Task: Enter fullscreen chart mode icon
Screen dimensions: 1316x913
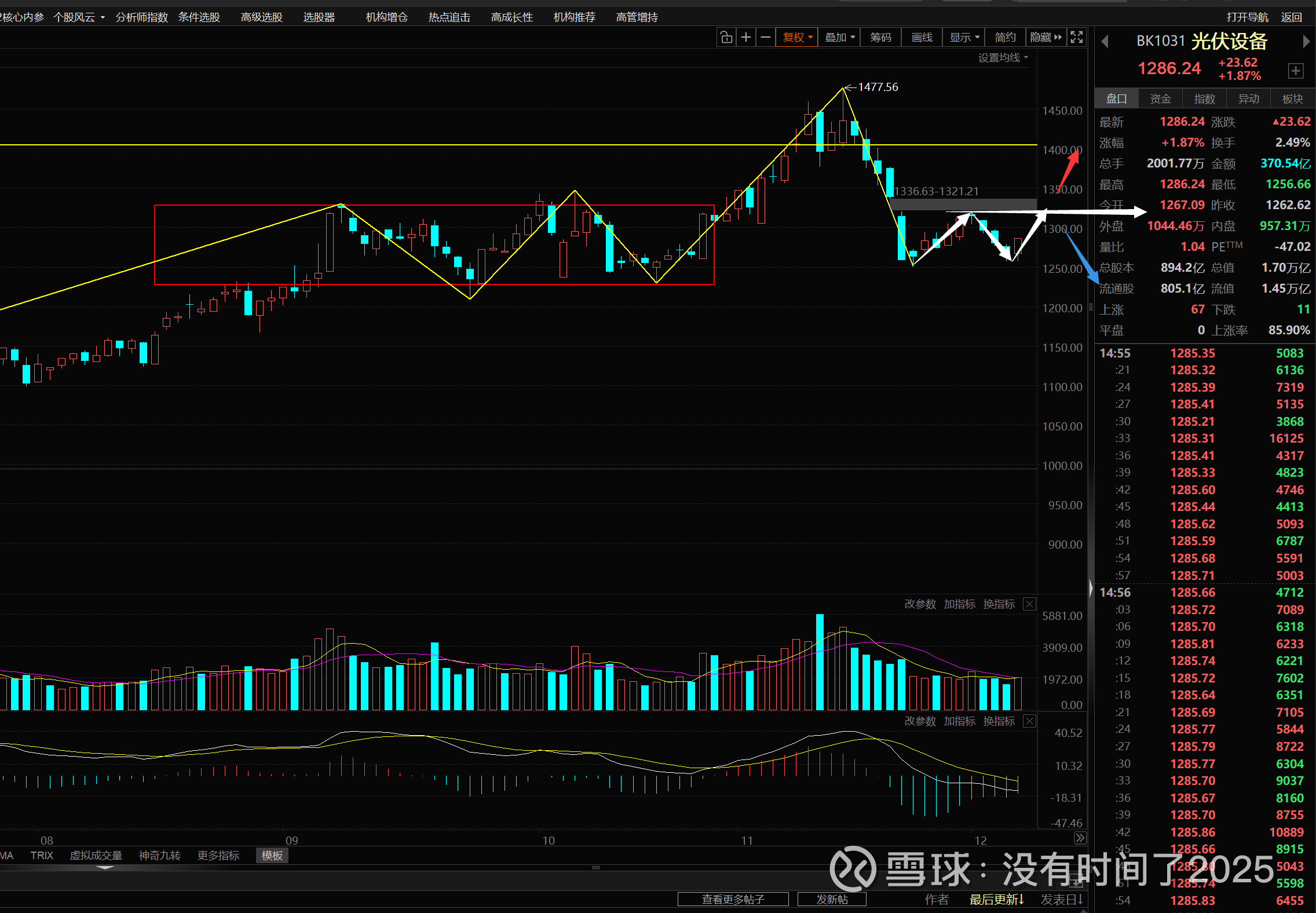Action: (1076, 38)
